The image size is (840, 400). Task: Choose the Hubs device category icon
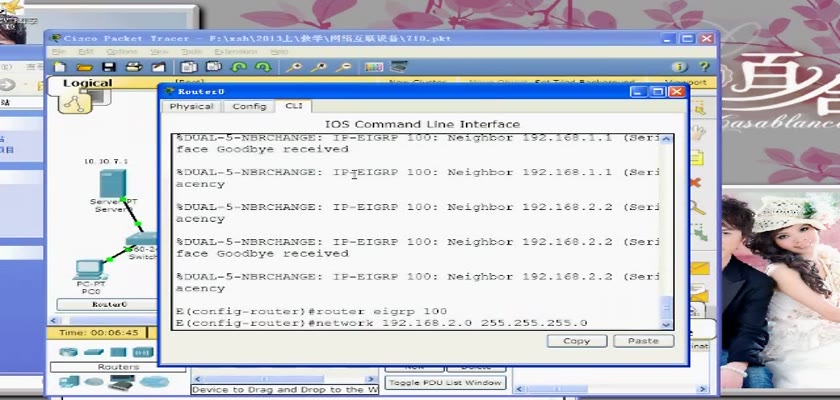tap(118, 352)
